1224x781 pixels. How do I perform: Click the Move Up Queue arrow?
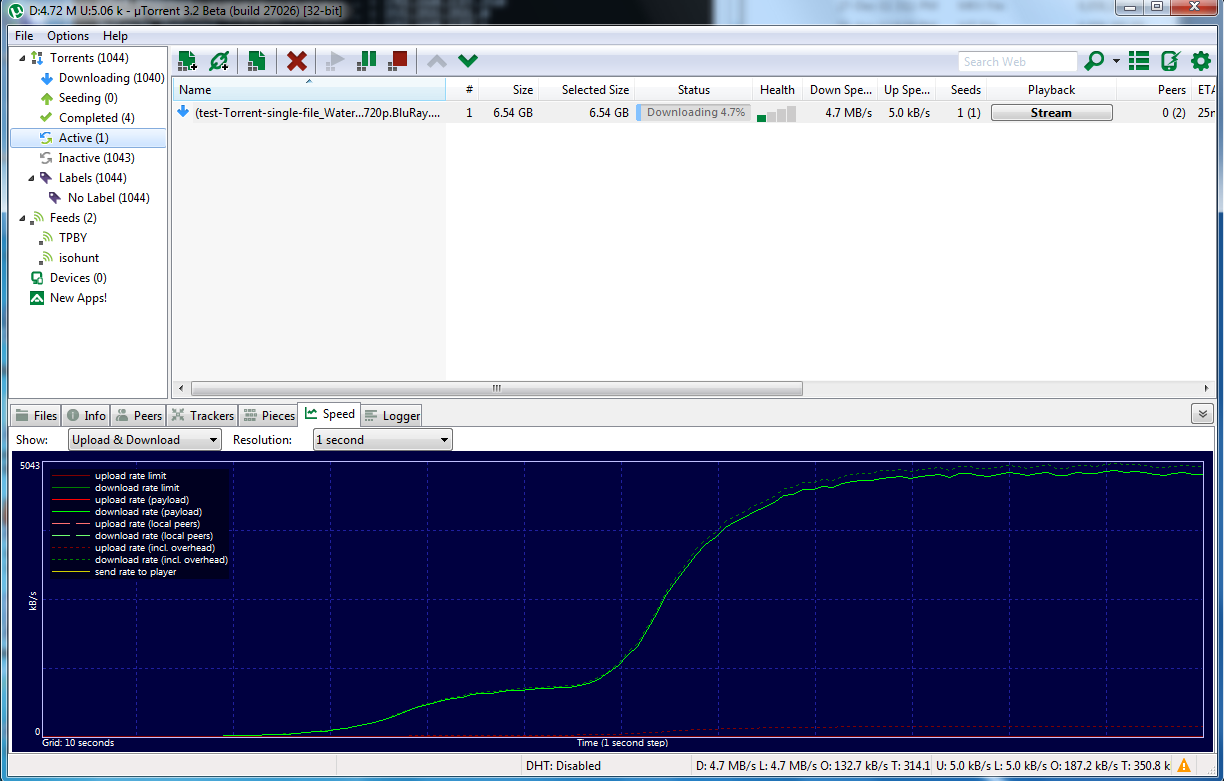pyautogui.click(x=436, y=62)
